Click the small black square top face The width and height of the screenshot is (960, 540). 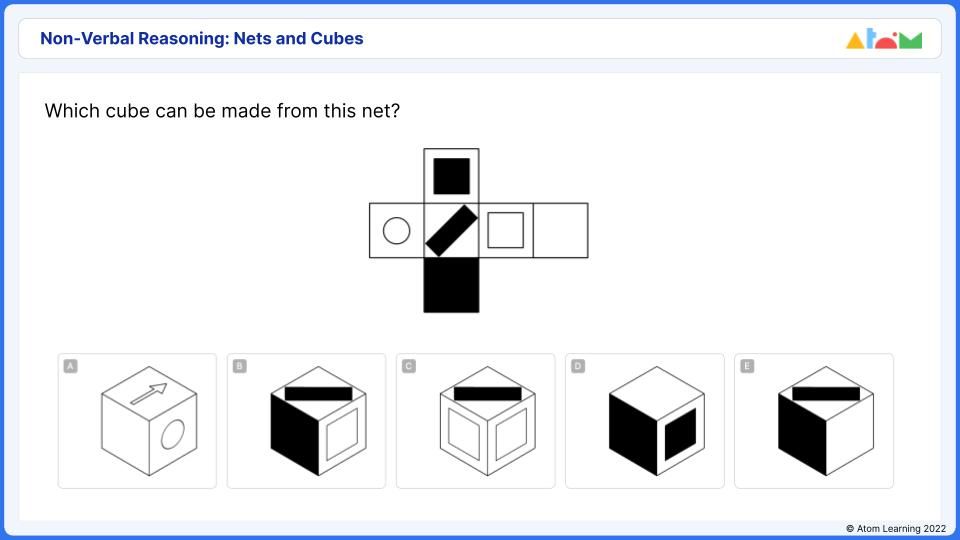tap(451, 176)
